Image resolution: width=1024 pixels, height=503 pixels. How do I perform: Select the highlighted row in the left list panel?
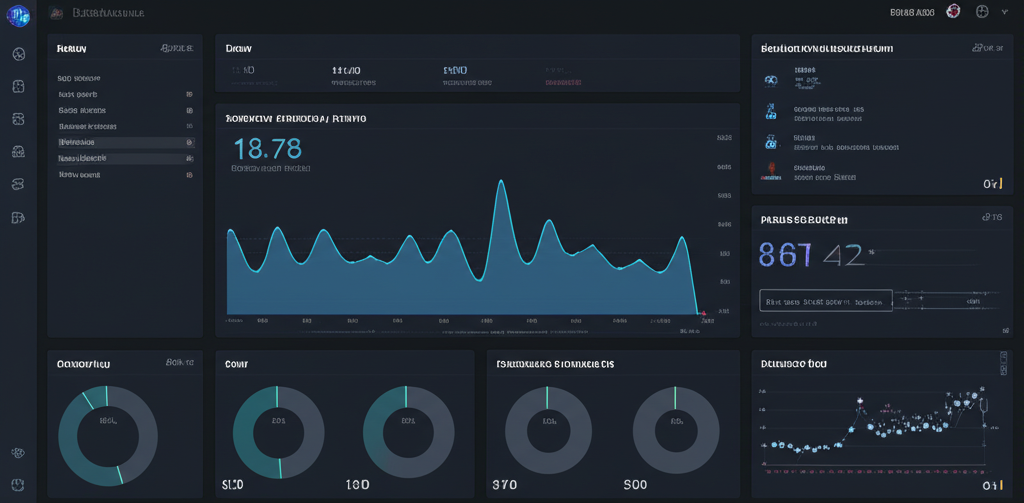click(x=125, y=143)
